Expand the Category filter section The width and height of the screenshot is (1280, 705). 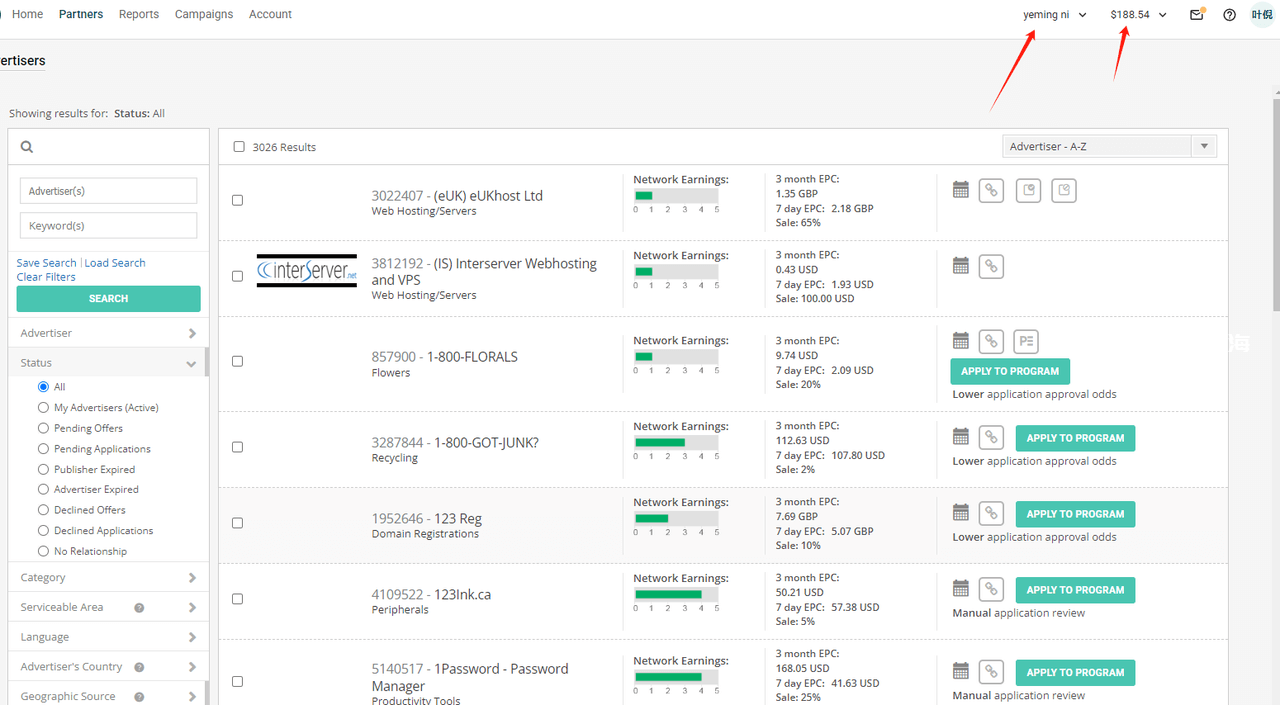108,577
